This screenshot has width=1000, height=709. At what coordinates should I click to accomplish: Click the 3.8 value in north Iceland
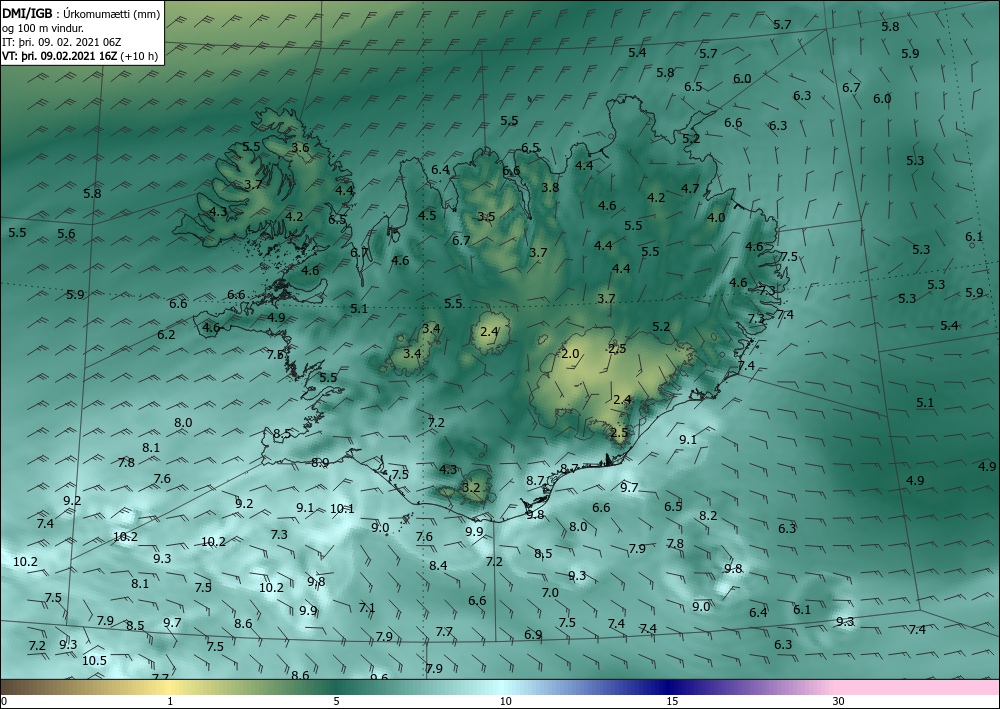[550, 187]
